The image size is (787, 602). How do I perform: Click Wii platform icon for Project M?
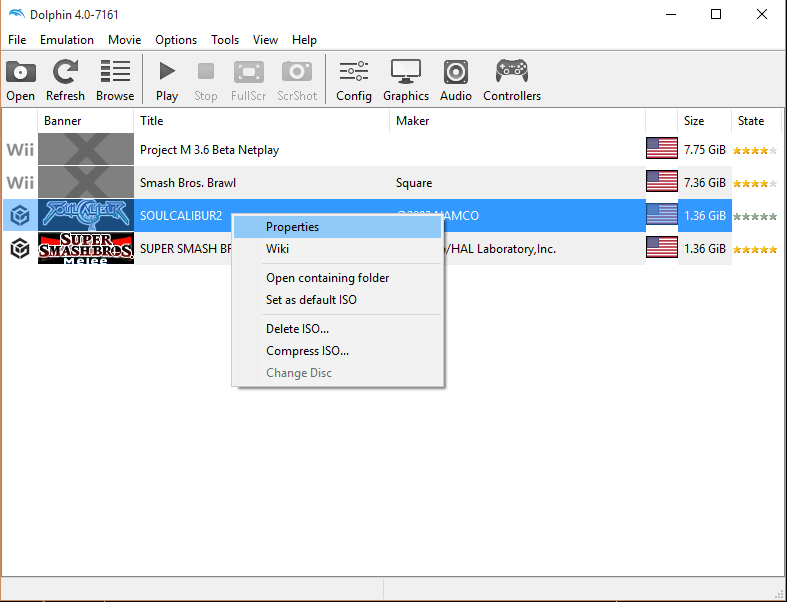tap(20, 150)
